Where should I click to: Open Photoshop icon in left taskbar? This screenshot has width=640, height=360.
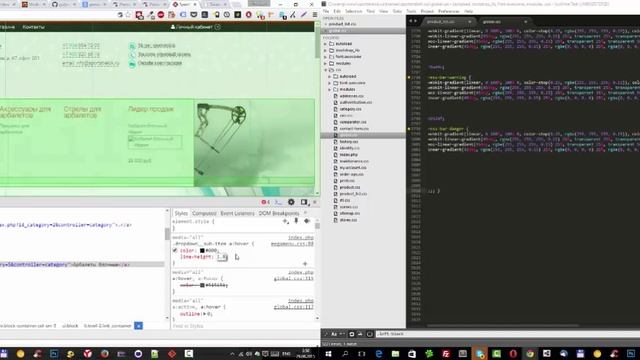click(x=54, y=353)
